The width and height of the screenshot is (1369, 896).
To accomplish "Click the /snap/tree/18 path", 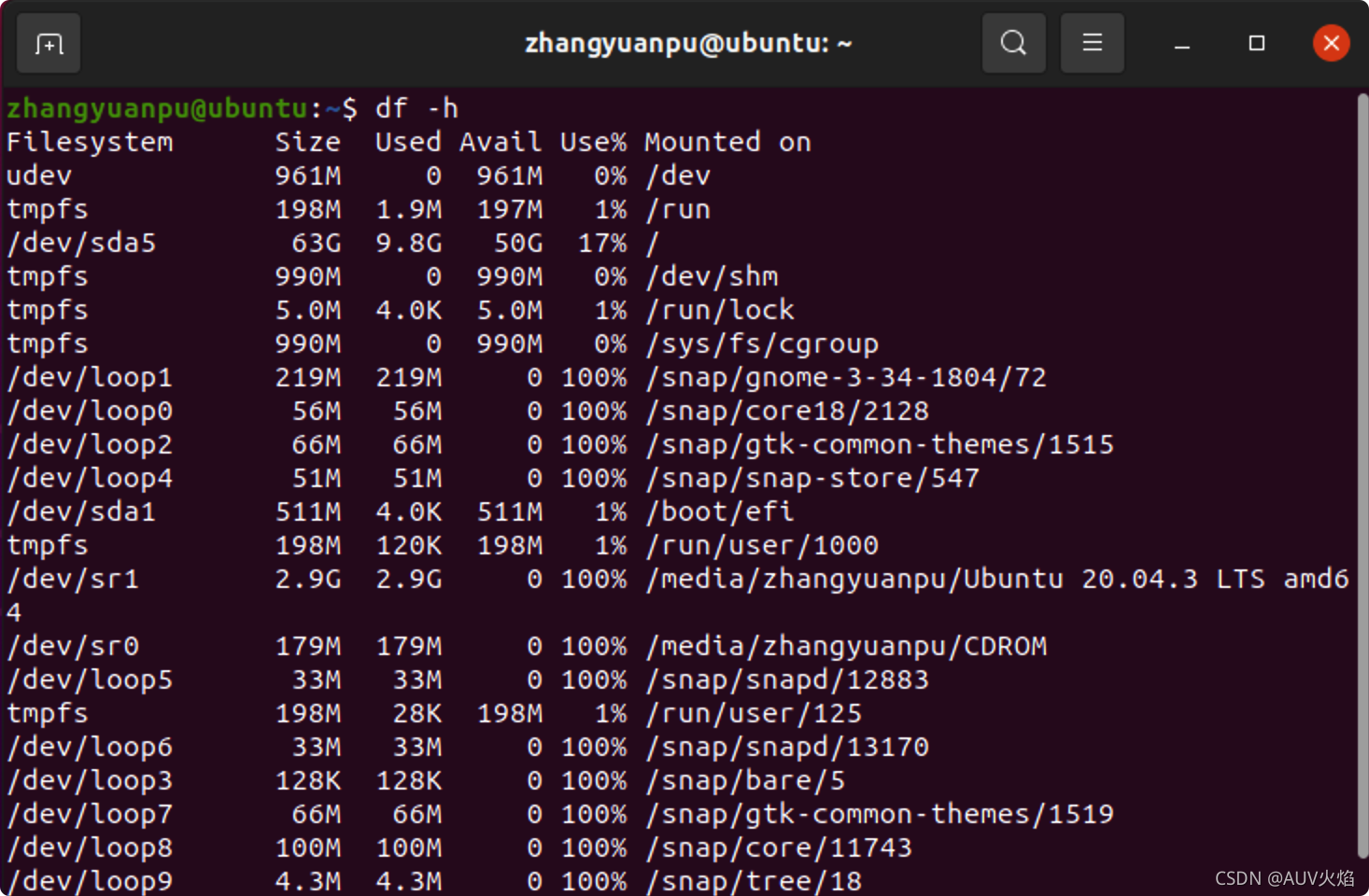I will [753, 881].
